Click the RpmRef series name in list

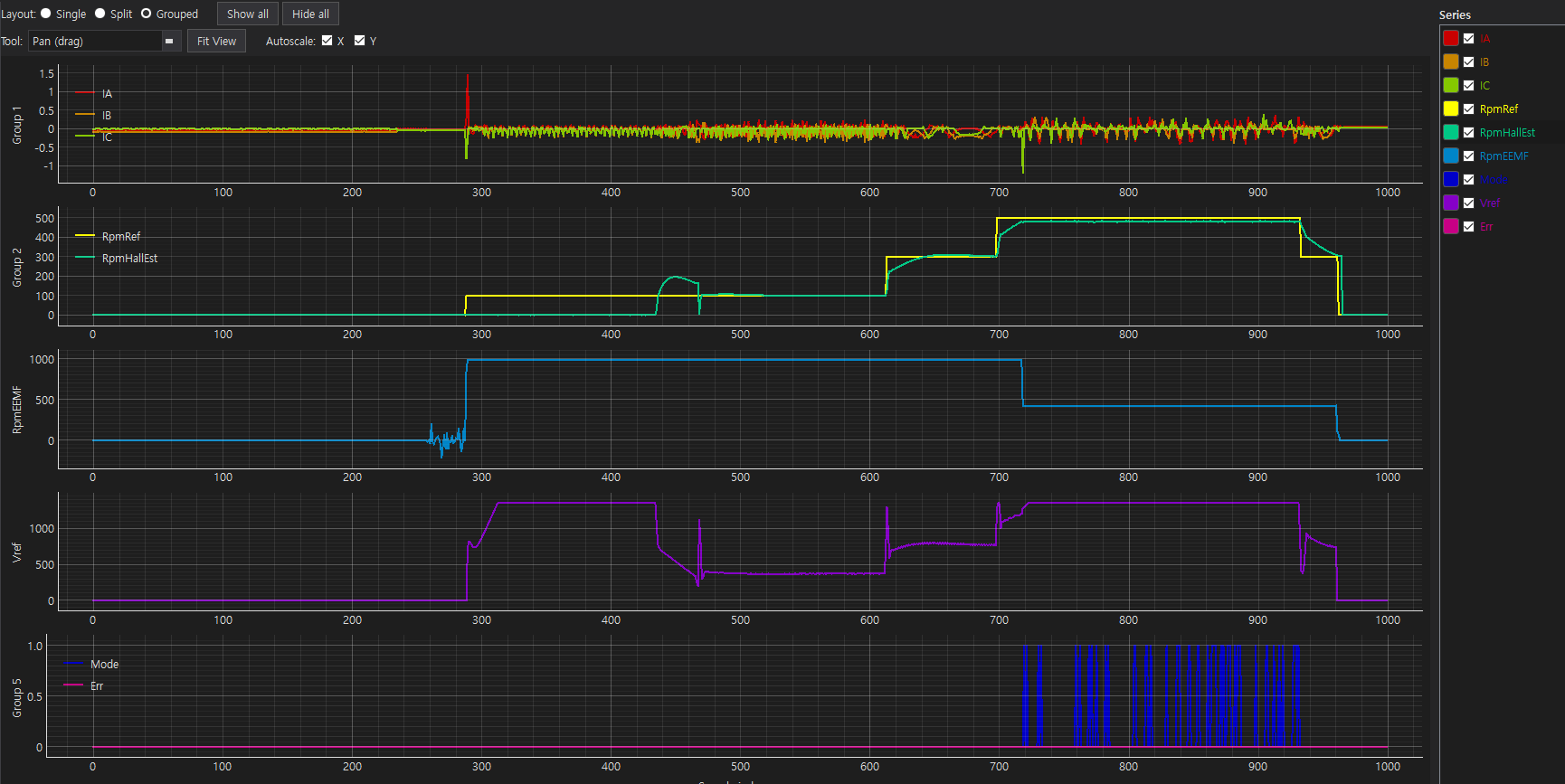(1499, 109)
